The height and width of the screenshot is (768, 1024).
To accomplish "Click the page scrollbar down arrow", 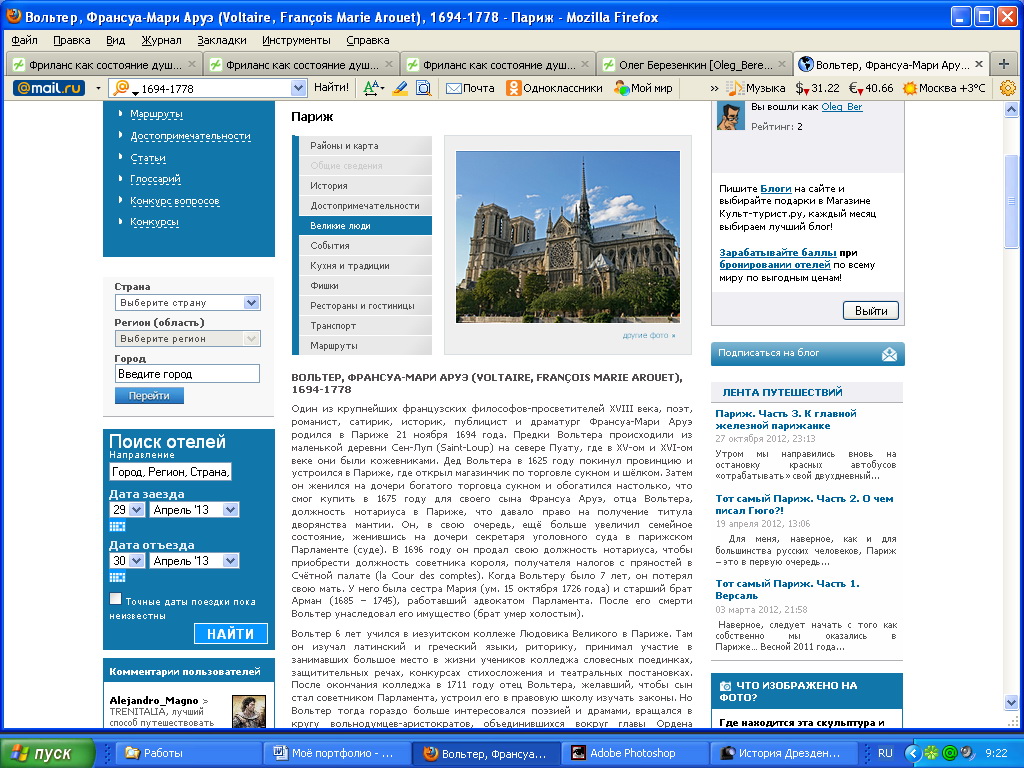I will (x=1011, y=703).
